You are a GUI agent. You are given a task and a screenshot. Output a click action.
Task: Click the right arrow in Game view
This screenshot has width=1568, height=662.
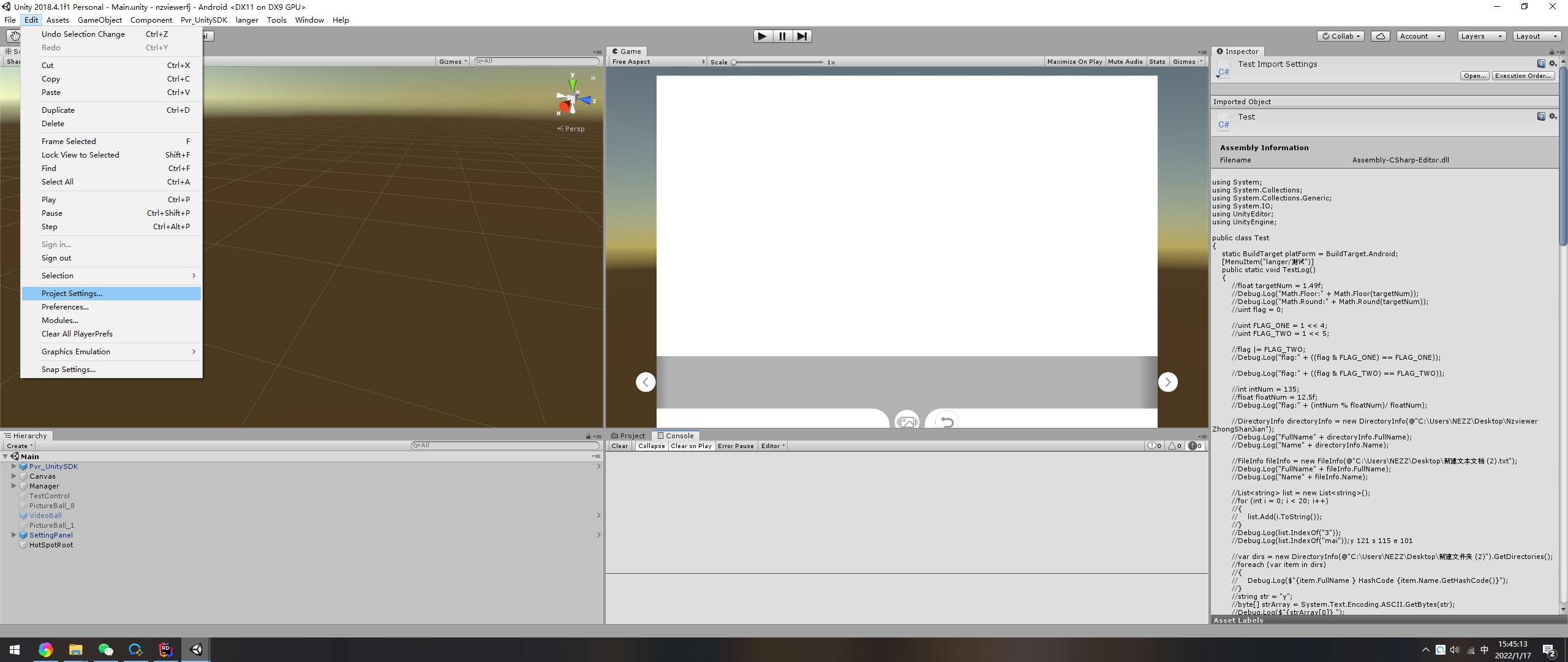pos(1167,382)
